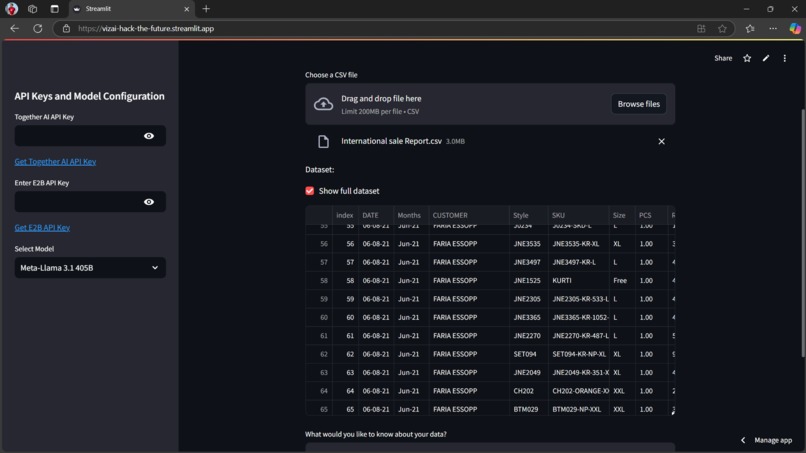Select Style cell JNE2049
This screenshot has width=806, height=453.
click(528, 372)
